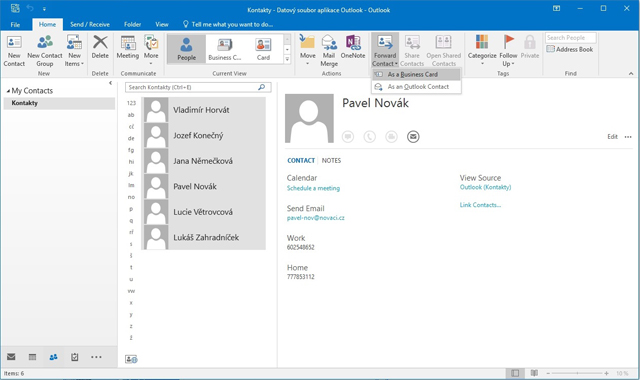This screenshot has width=640, height=380.
Task: Open Forward Contact dropdown
Action: click(x=385, y=51)
